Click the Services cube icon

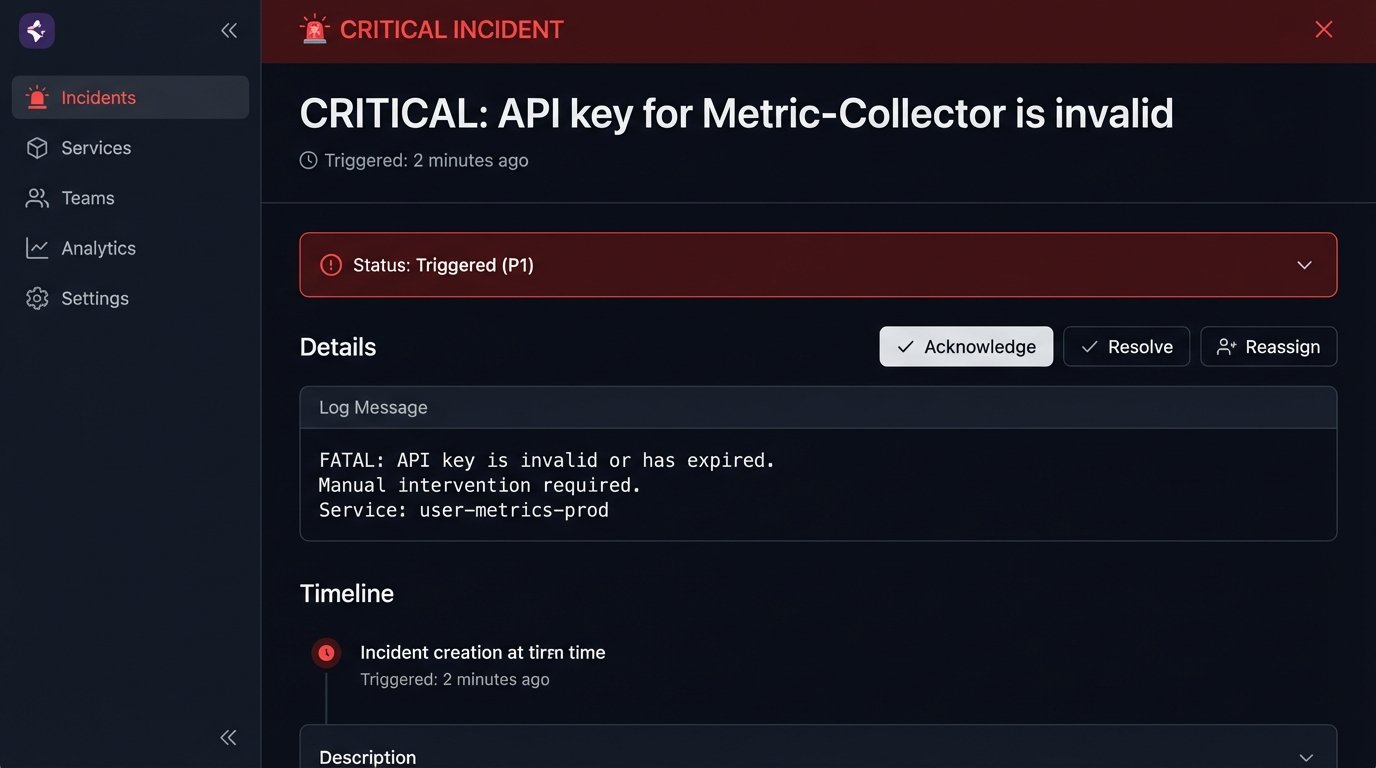pyautogui.click(x=37, y=148)
